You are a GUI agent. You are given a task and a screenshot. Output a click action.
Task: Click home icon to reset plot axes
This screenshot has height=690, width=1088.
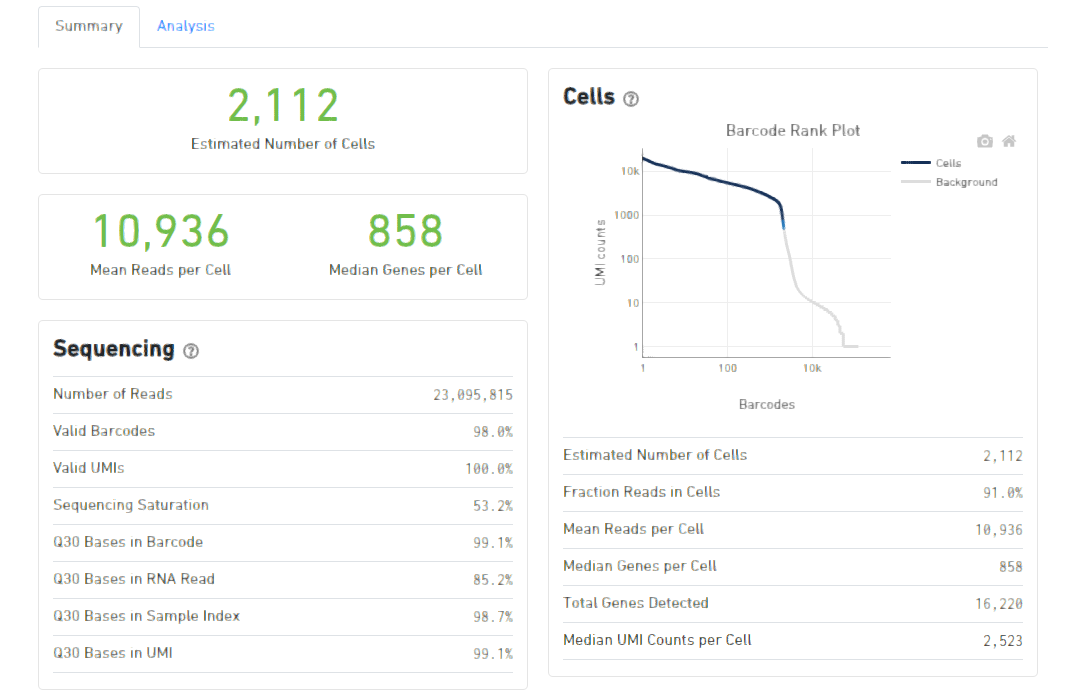click(x=1009, y=142)
